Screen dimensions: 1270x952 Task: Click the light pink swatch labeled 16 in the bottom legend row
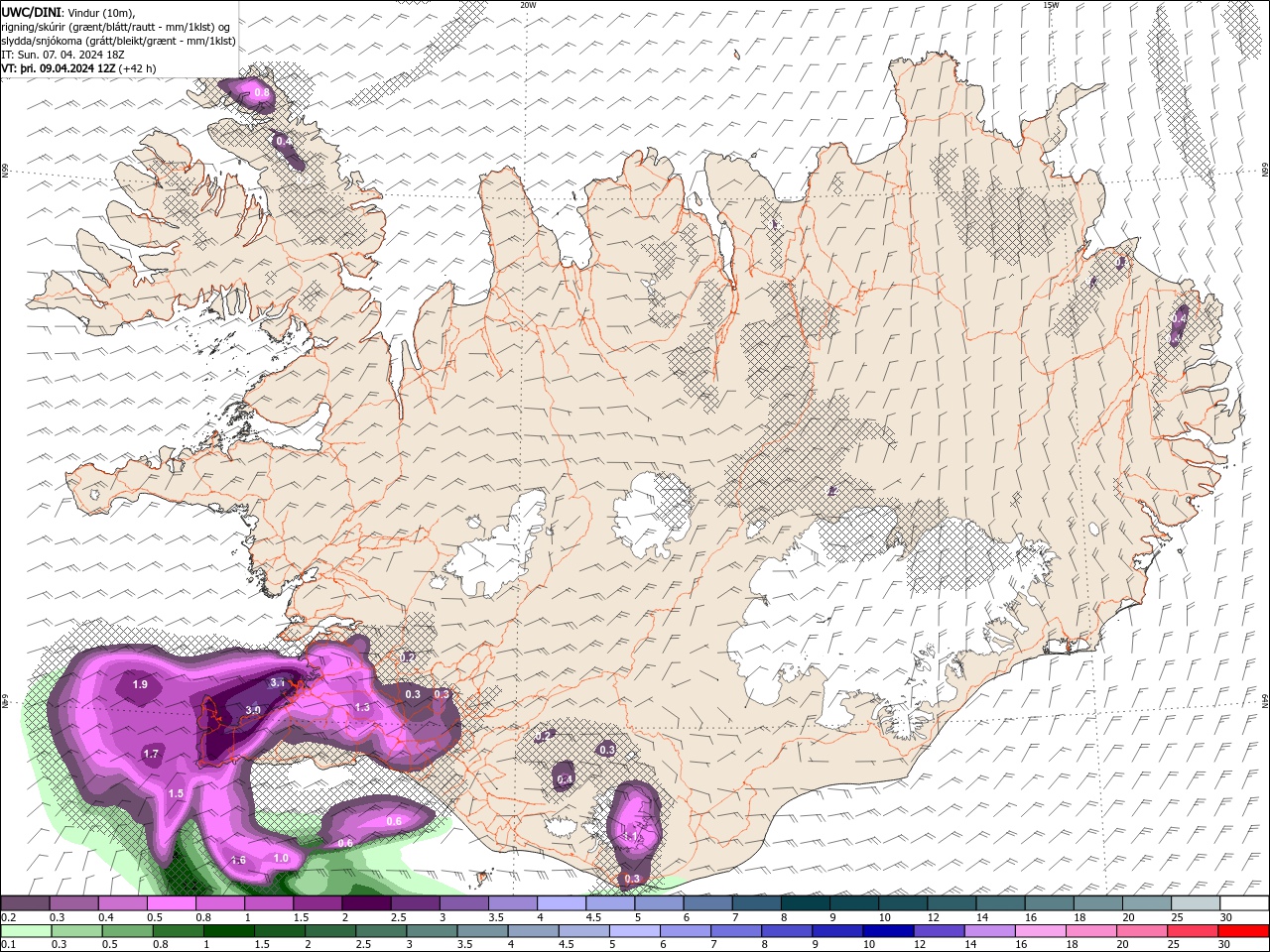point(1041,931)
